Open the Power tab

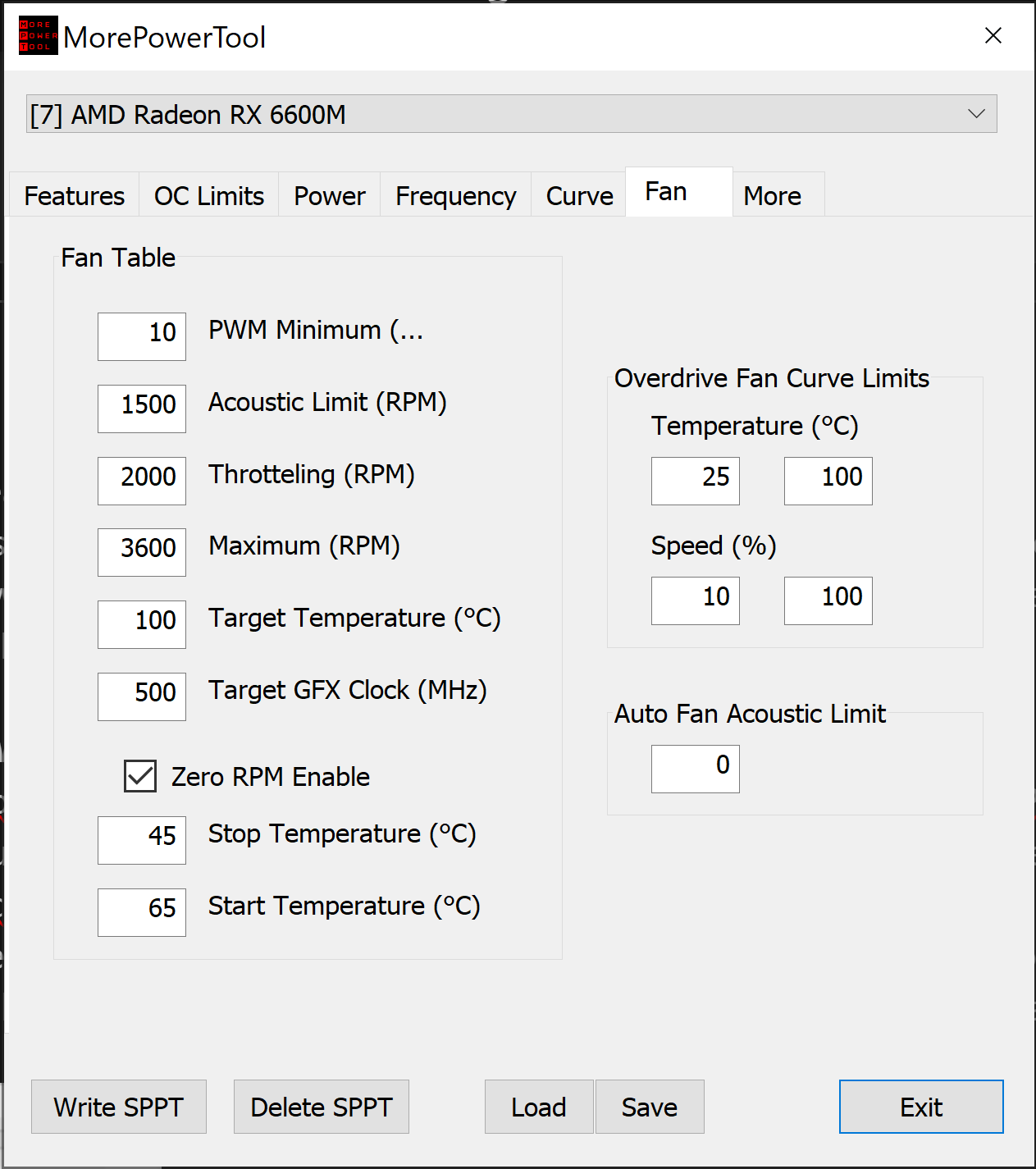(x=330, y=195)
